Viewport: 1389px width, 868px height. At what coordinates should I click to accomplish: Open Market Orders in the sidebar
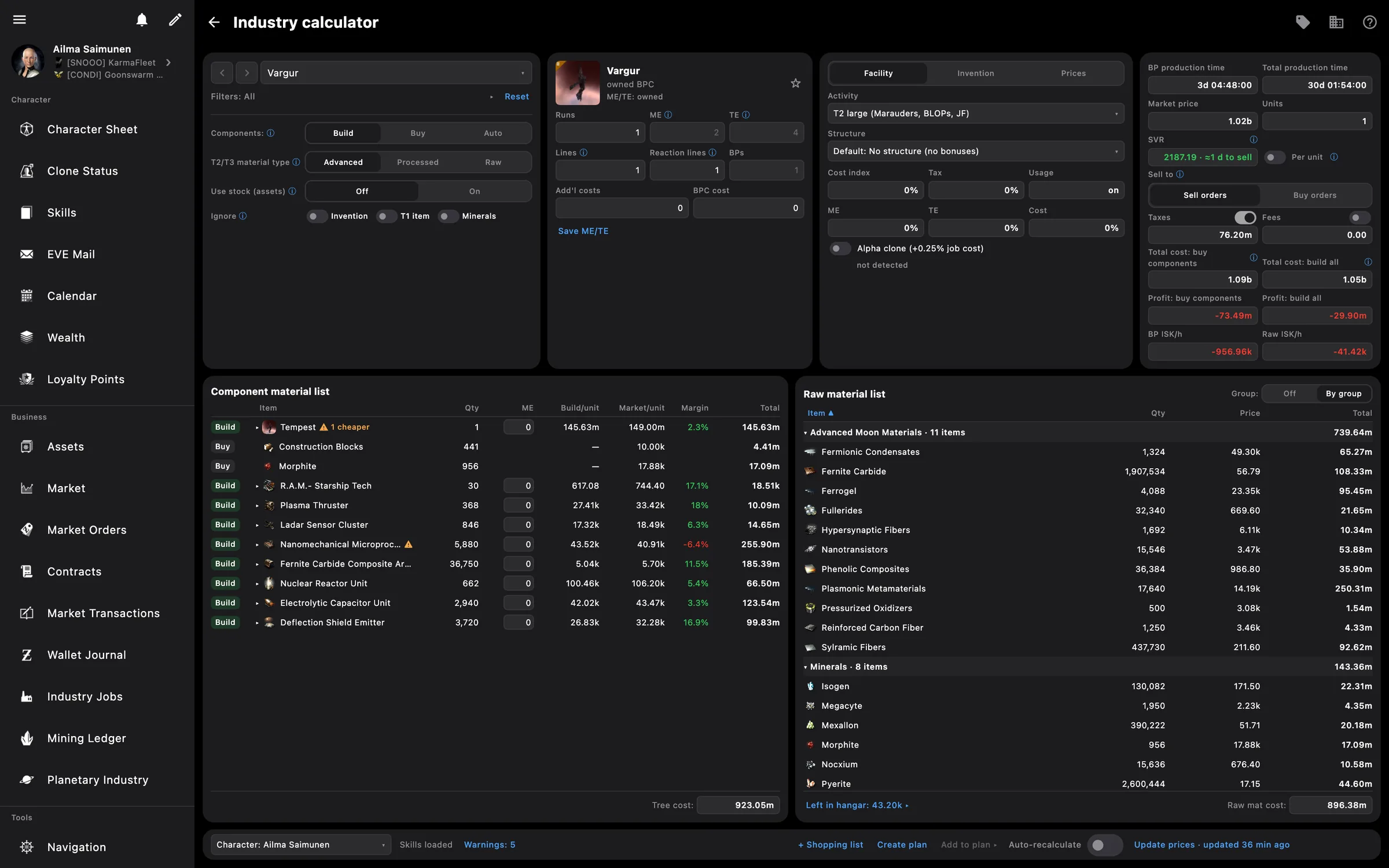tap(97, 530)
